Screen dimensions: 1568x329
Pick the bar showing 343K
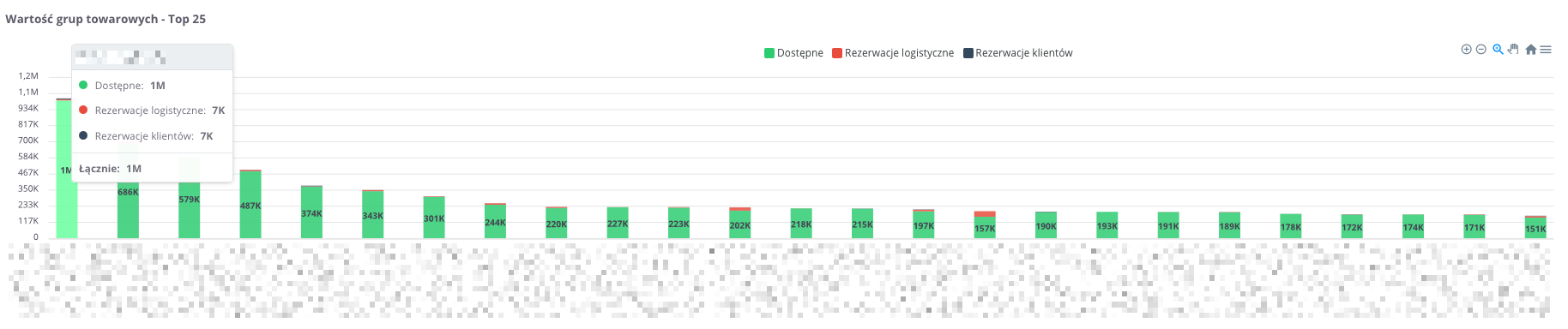(372, 214)
